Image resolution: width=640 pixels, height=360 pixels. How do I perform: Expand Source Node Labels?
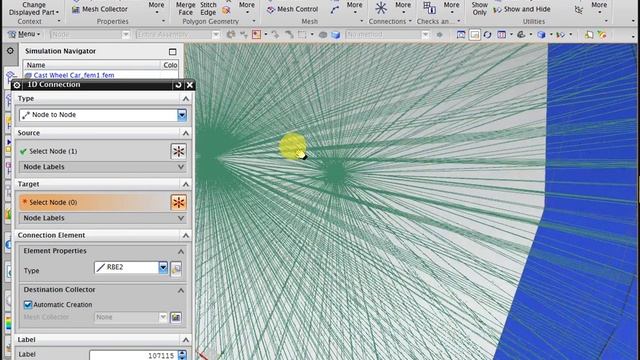coord(181,167)
